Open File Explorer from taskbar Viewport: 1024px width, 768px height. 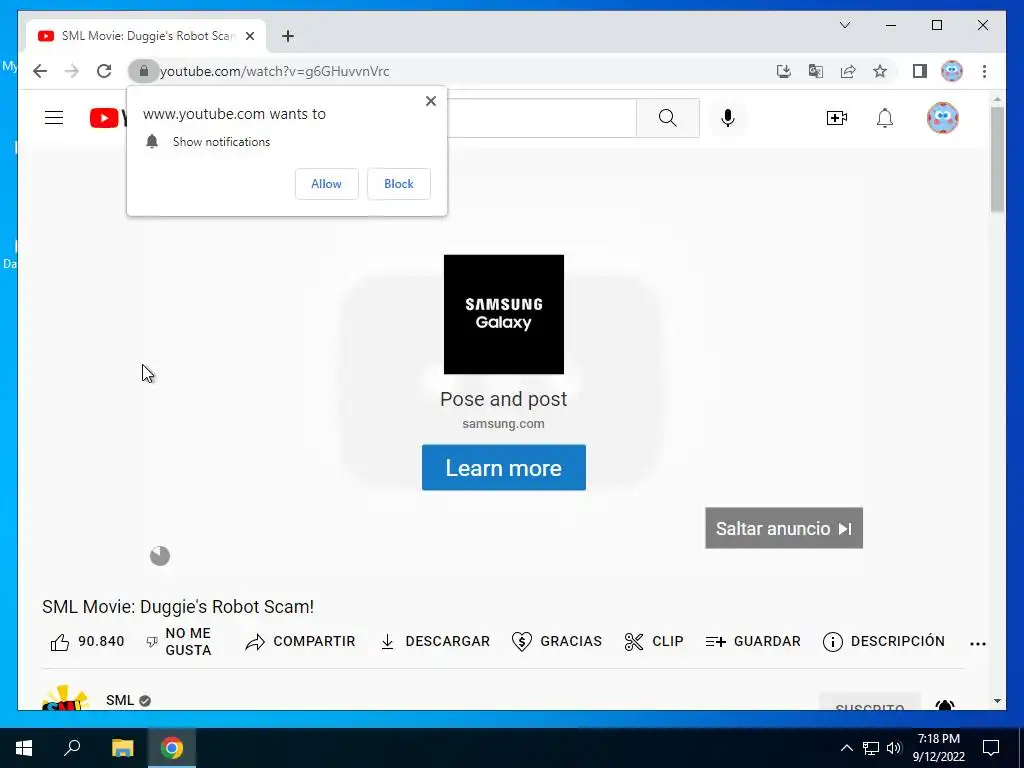coord(122,748)
